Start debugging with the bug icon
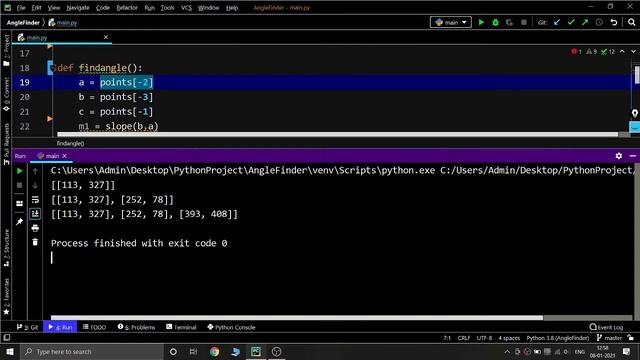Viewport: 640px width, 360px height. (495, 22)
